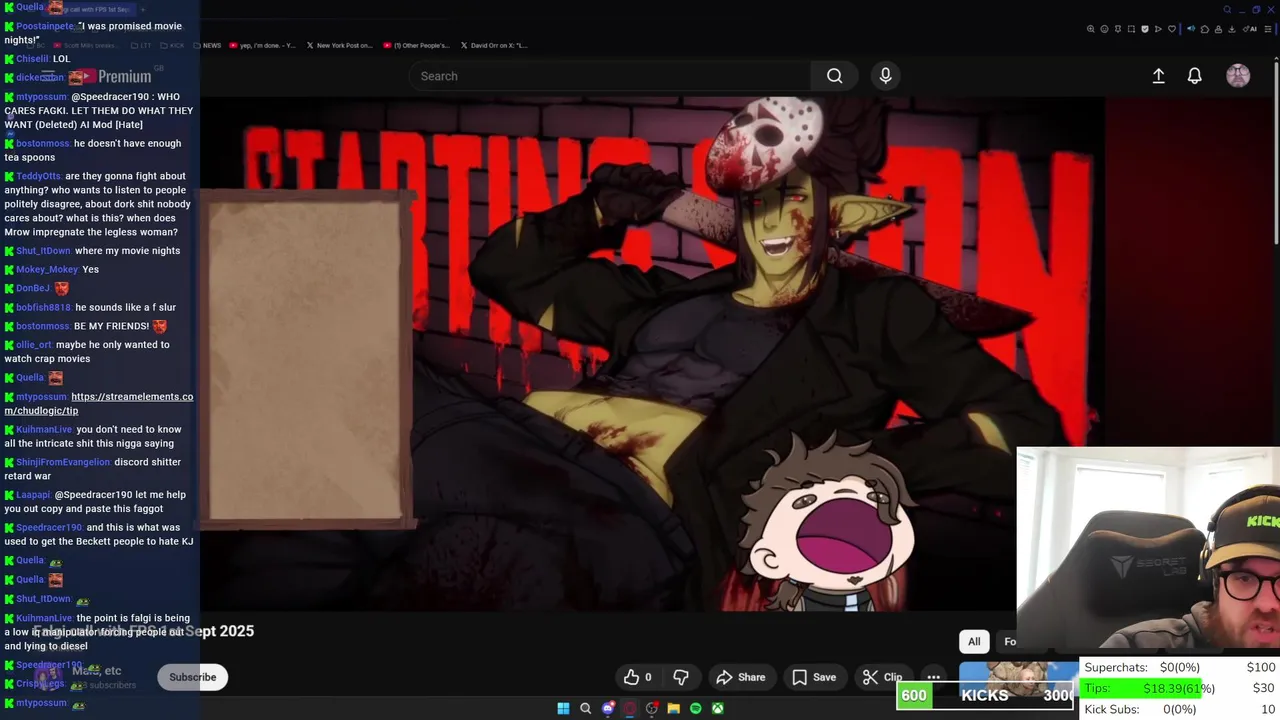The height and width of the screenshot is (720, 1280).
Task: Open the LTT bookmark folder
Action: [141, 45]
